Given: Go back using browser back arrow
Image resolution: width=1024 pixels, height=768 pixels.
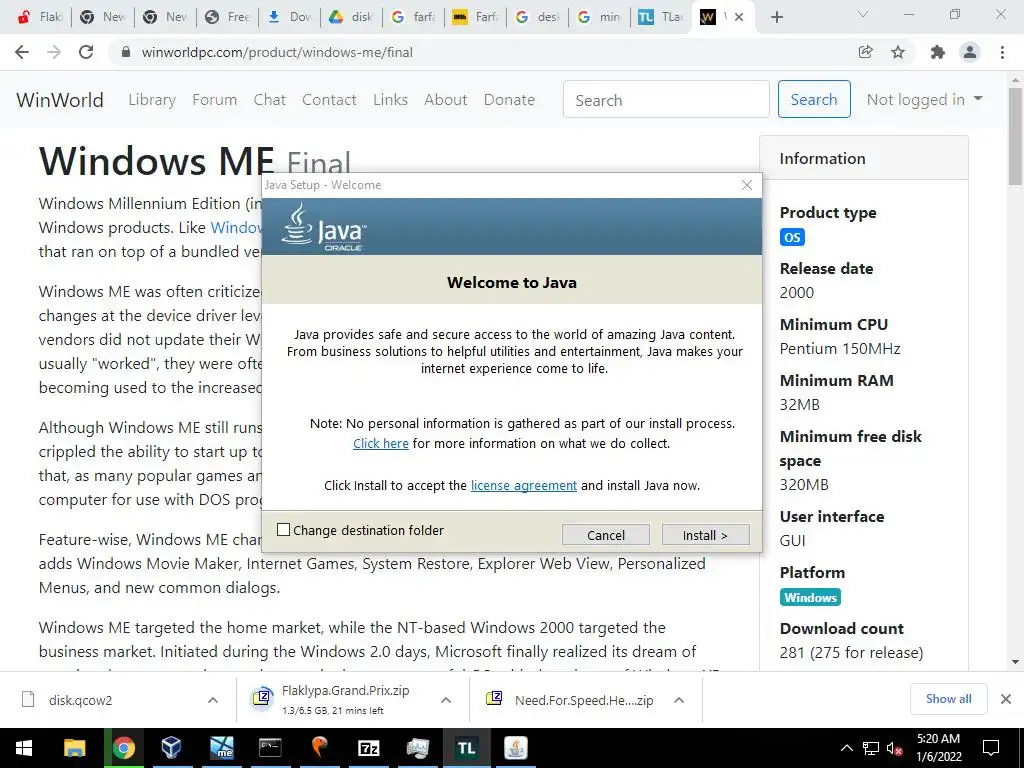Looking at the screenshot, I should [x=22, y=52].
